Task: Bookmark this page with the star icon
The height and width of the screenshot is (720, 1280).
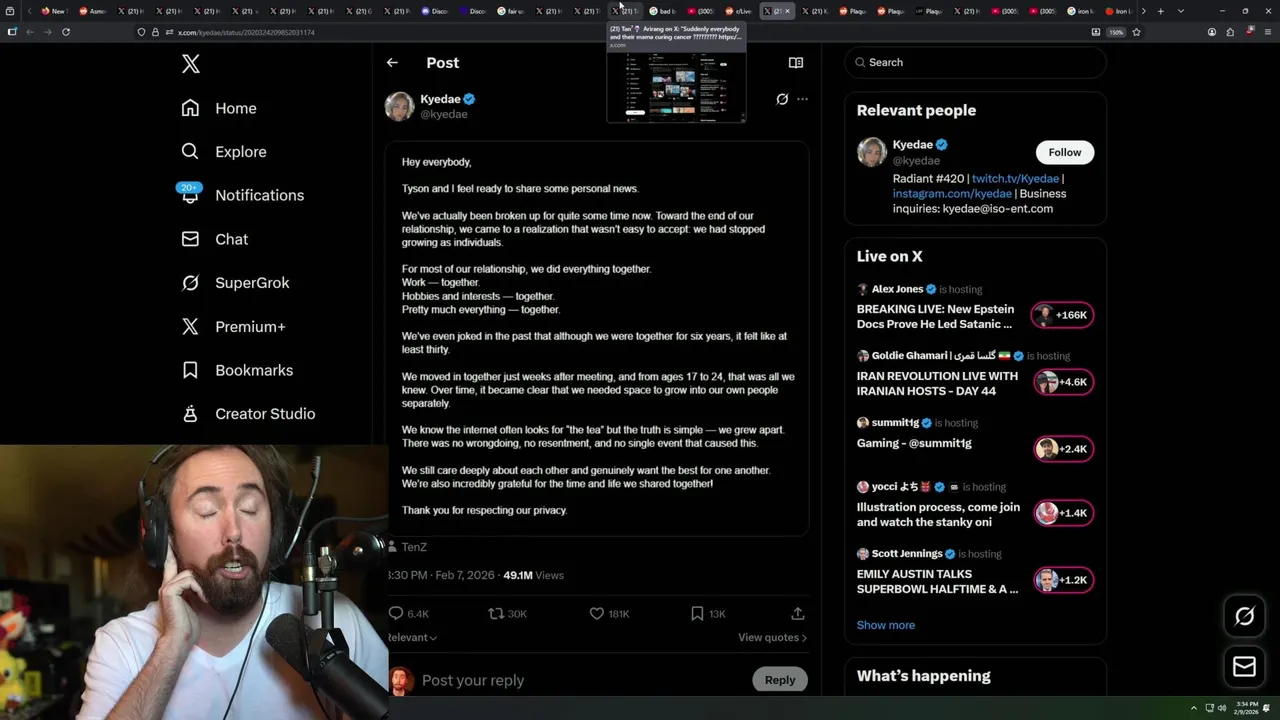Action: click(x=1136, y=32)
